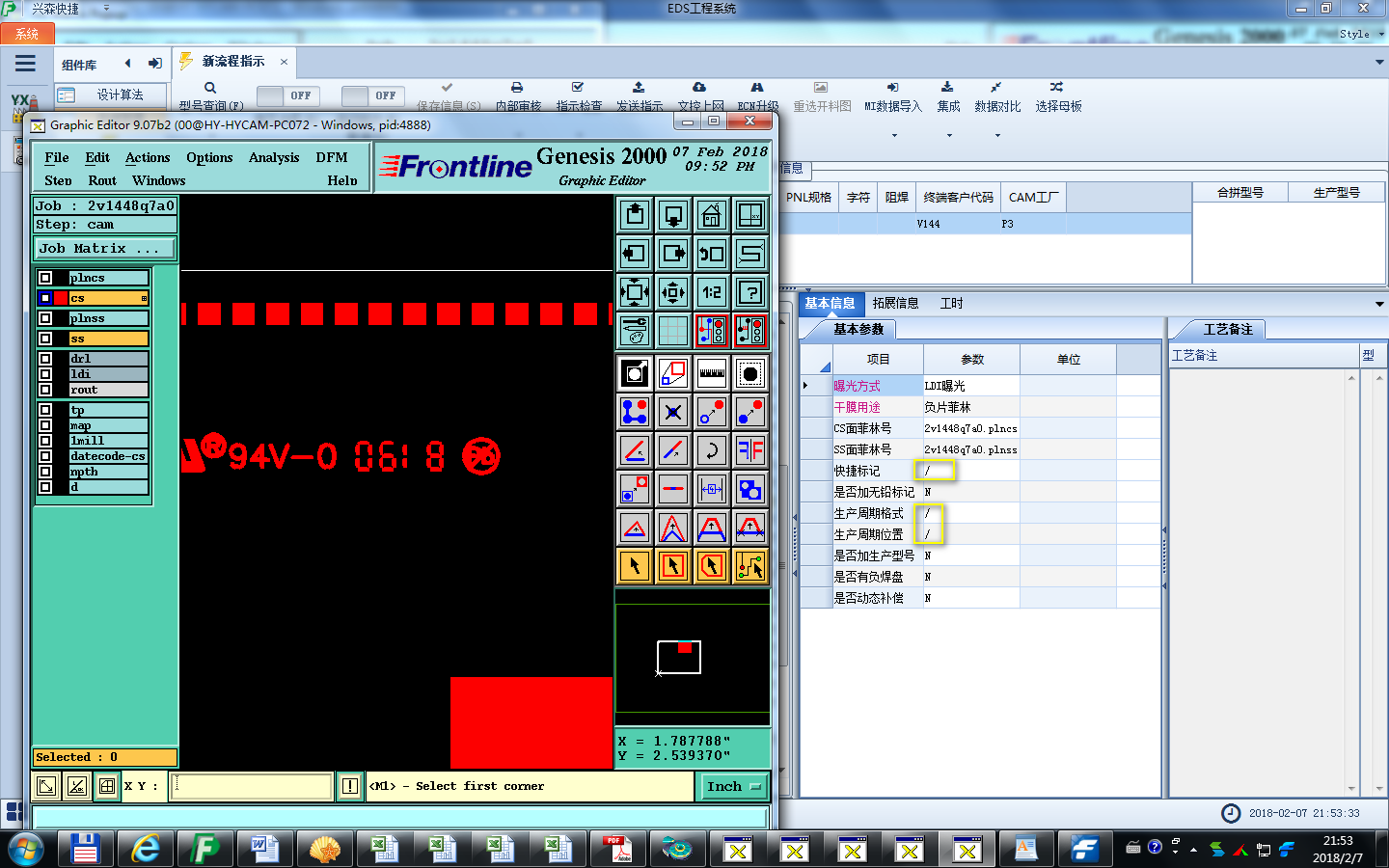Click the pan left view icon
The width and height of the screenshot is (1389, 868).
[x=635, y=254]
